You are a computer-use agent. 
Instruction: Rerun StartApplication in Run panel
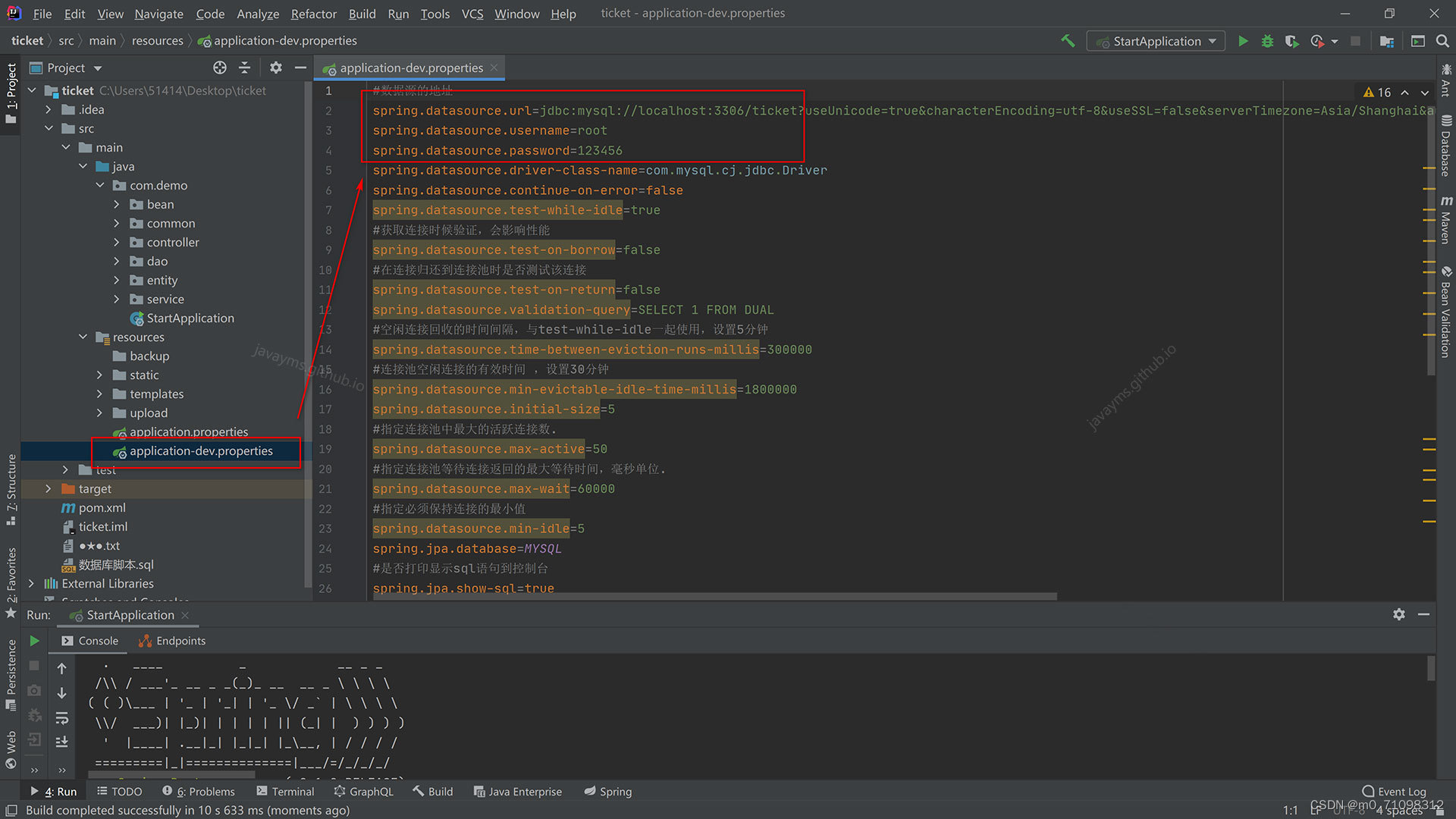34,641
